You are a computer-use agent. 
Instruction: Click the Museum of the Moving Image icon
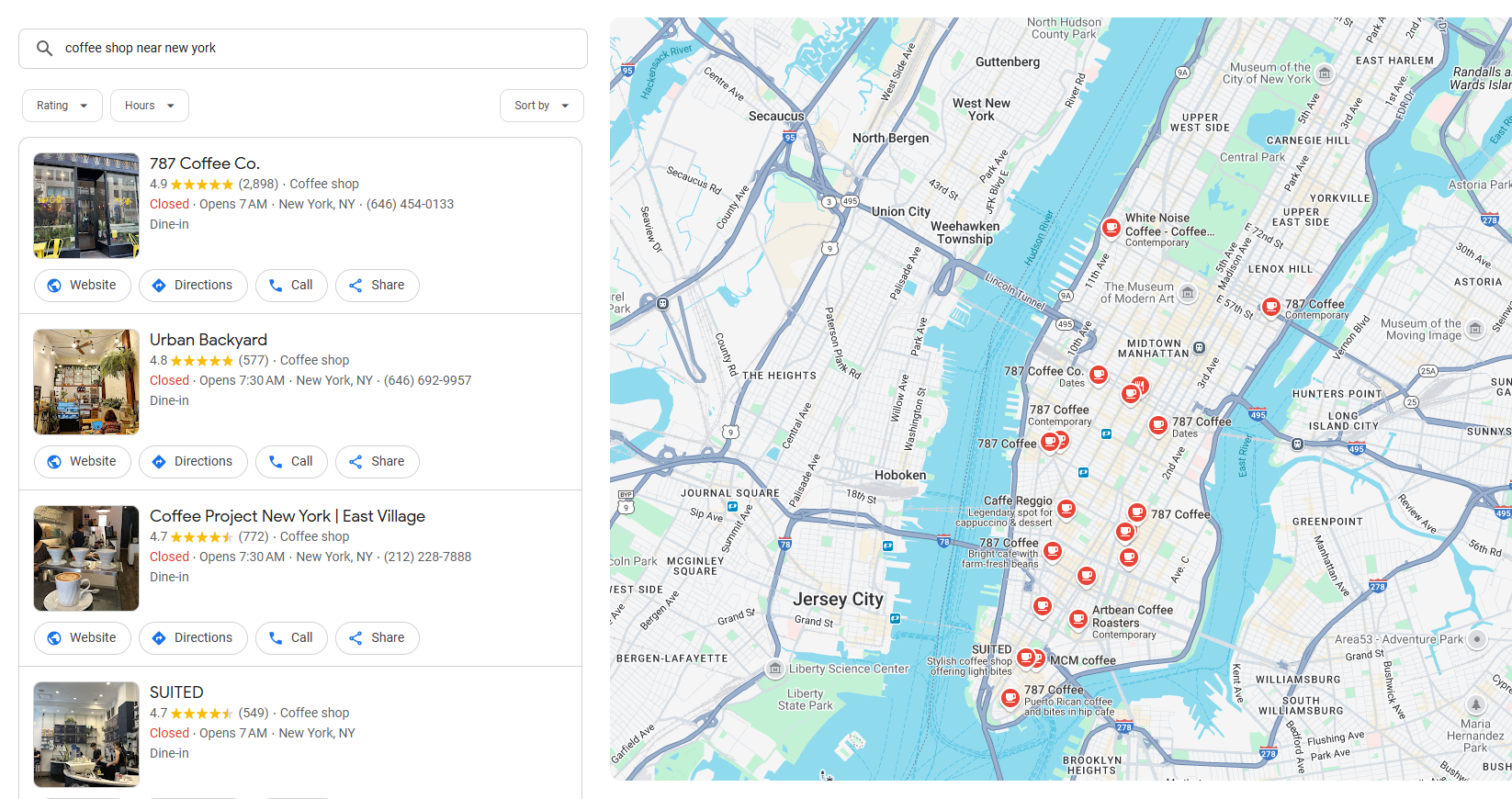[1475, 329]
